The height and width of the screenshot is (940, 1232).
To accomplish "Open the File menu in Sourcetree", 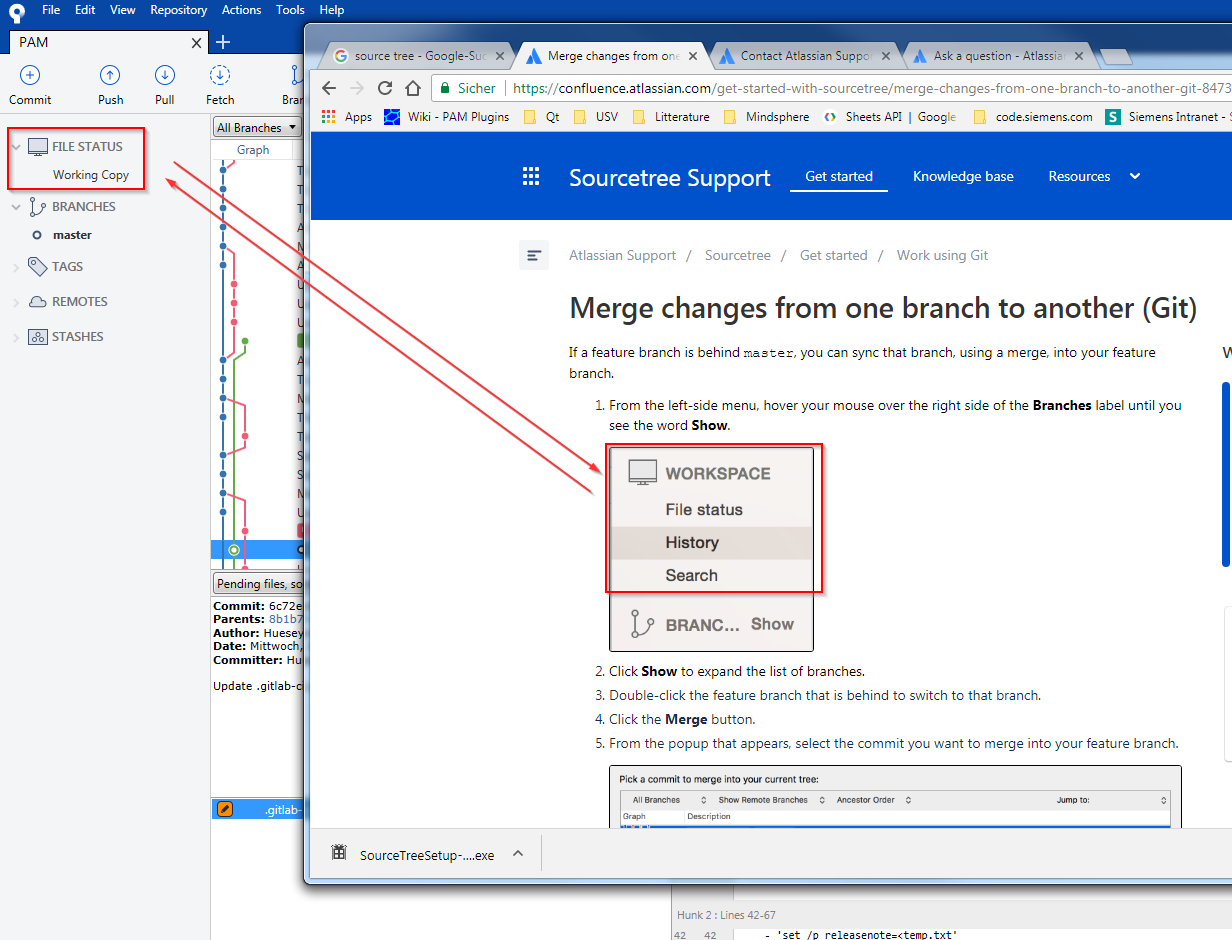I will coord(51,10).
